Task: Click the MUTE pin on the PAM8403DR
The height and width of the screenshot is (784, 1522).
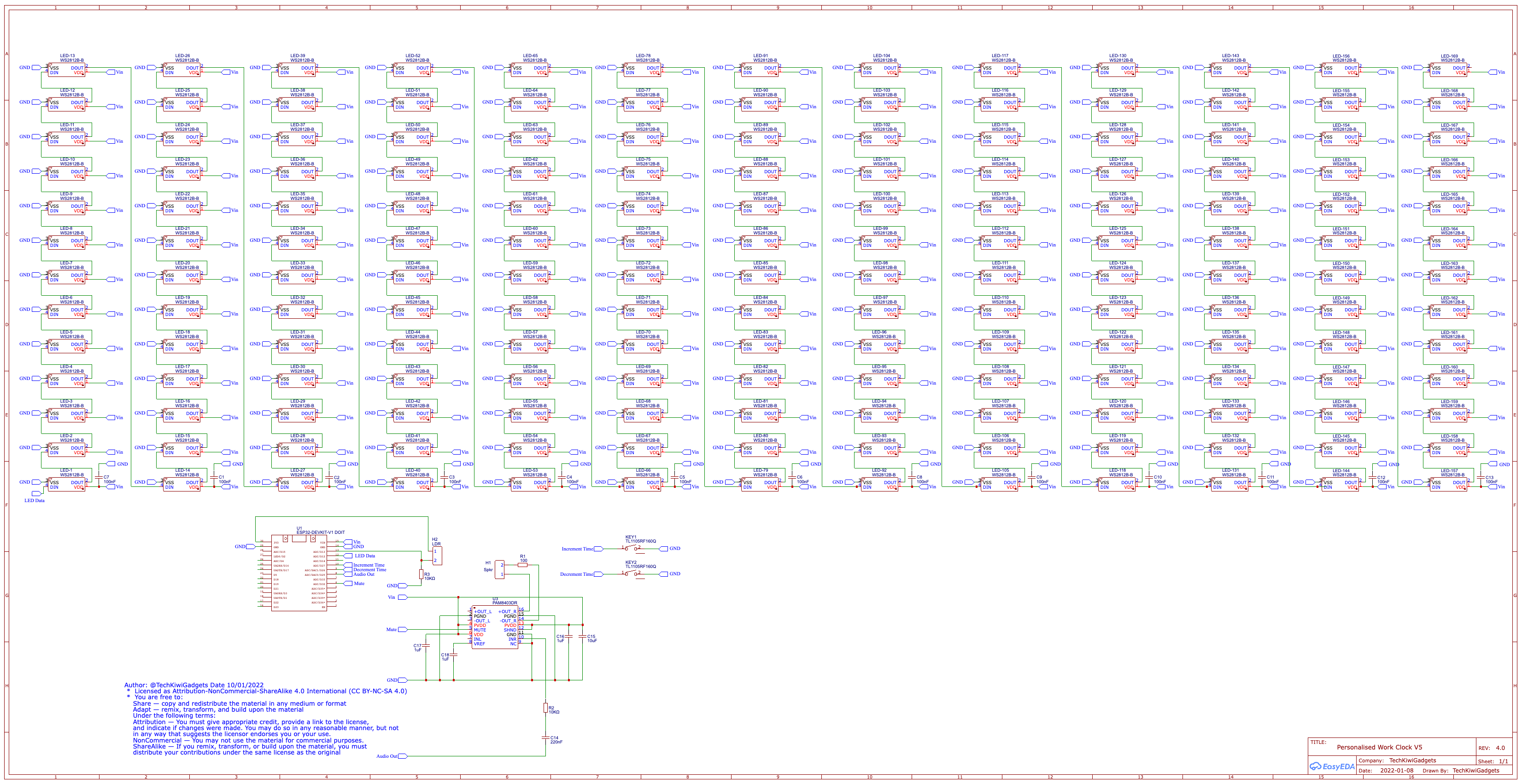Action: [480, 629]
